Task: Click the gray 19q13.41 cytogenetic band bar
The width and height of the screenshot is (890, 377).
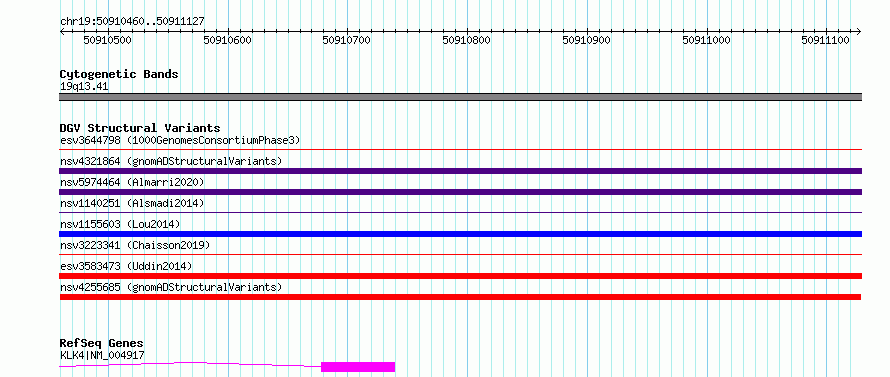Action: coord(460,97)
